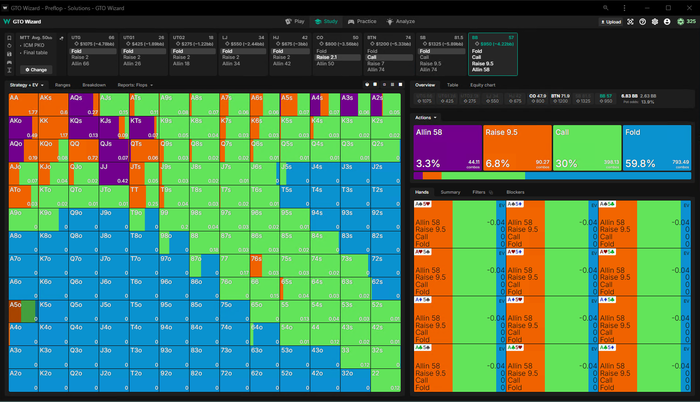Open the Ranges tab
Screen dimensions: 700x402
tap(63, 85)
